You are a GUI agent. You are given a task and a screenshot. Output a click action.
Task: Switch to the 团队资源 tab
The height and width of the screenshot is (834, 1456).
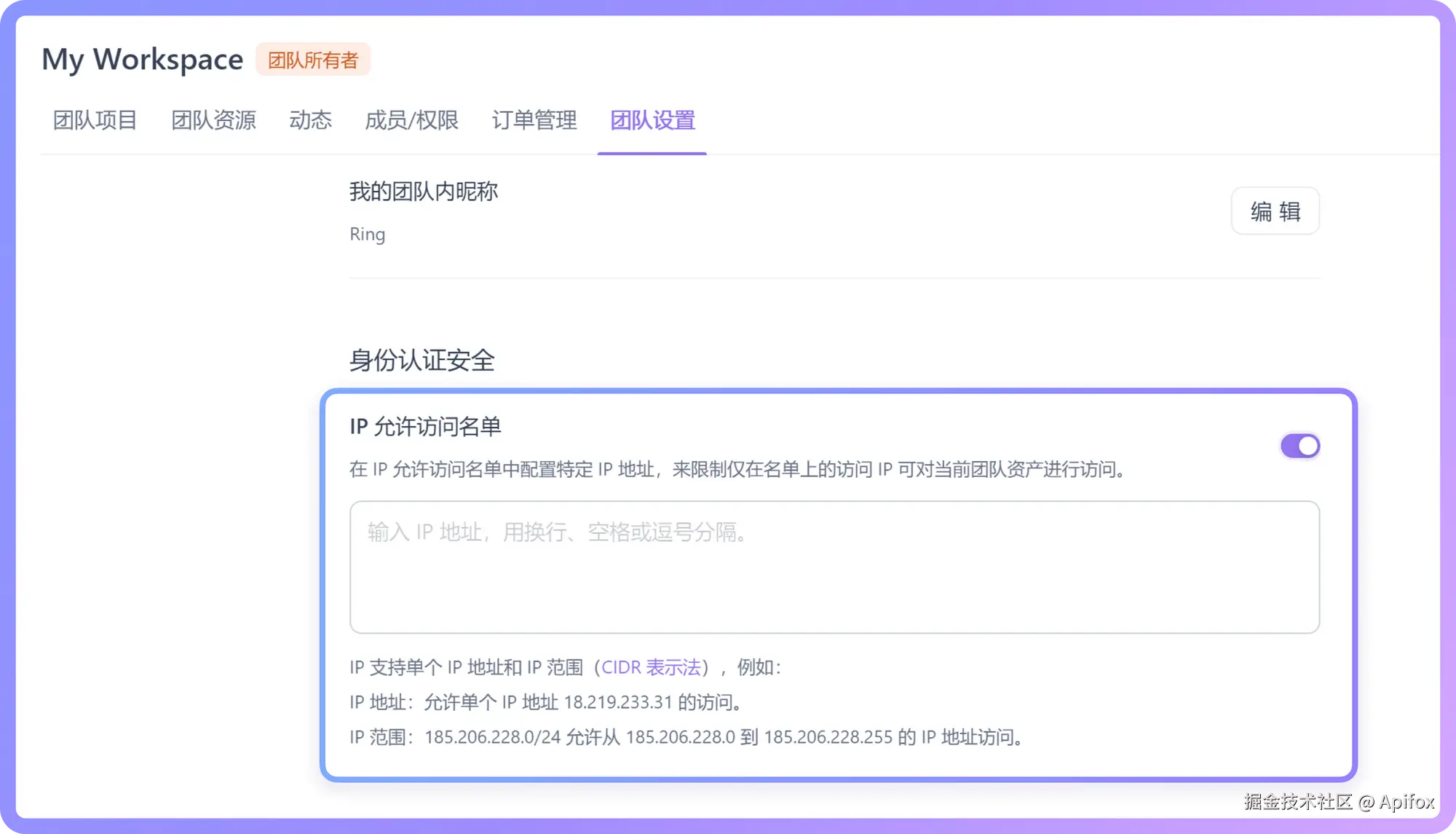(213, 120)
